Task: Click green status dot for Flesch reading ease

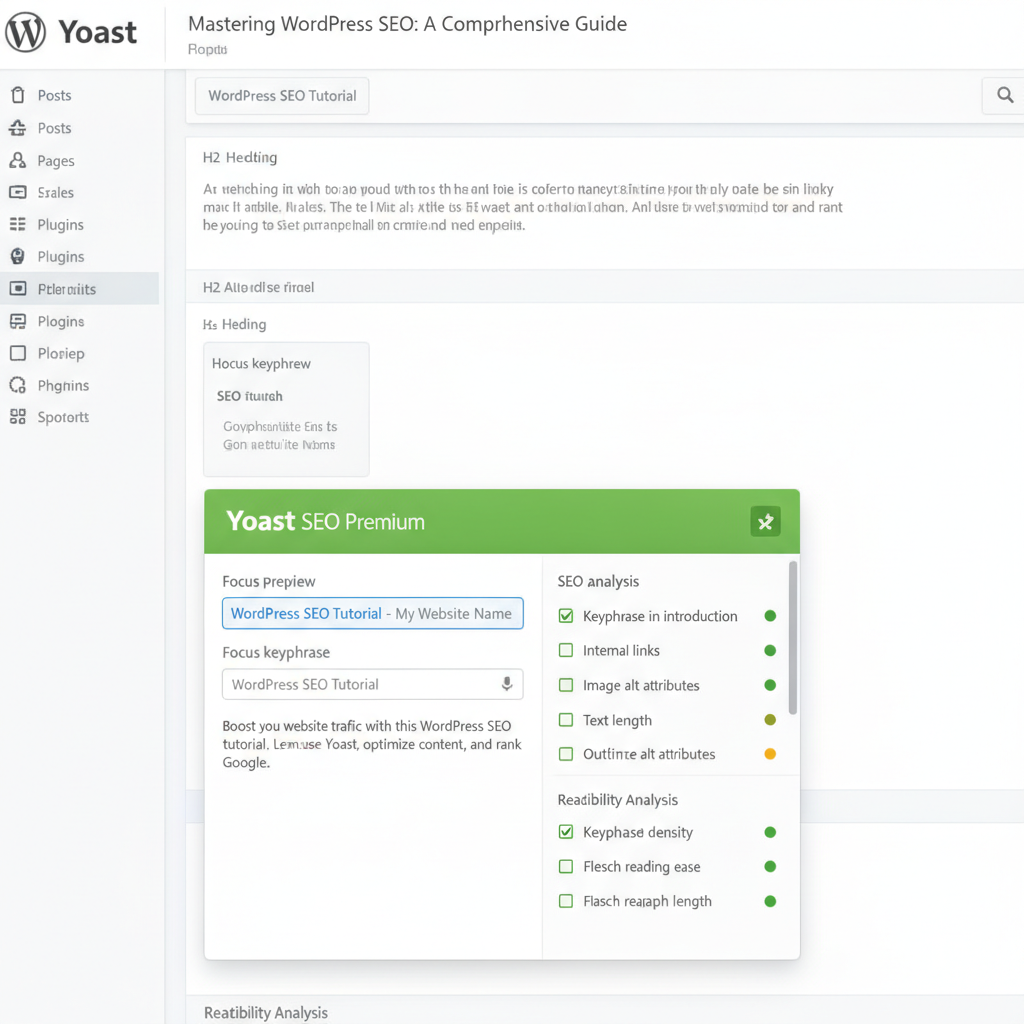Action: (770, 867)
